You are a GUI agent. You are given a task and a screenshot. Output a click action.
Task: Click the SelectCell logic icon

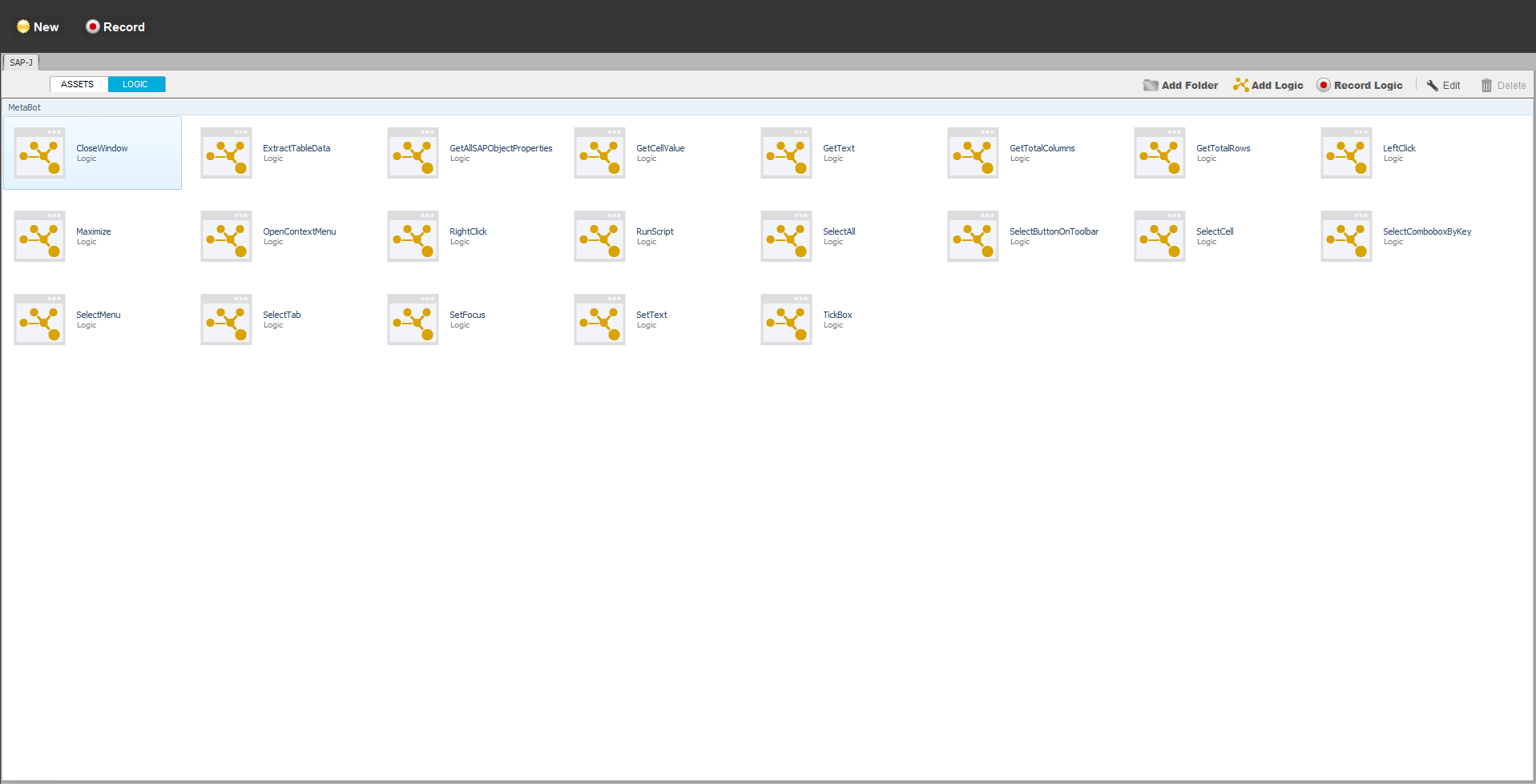pyautogui.click(x=1159, y=236)
